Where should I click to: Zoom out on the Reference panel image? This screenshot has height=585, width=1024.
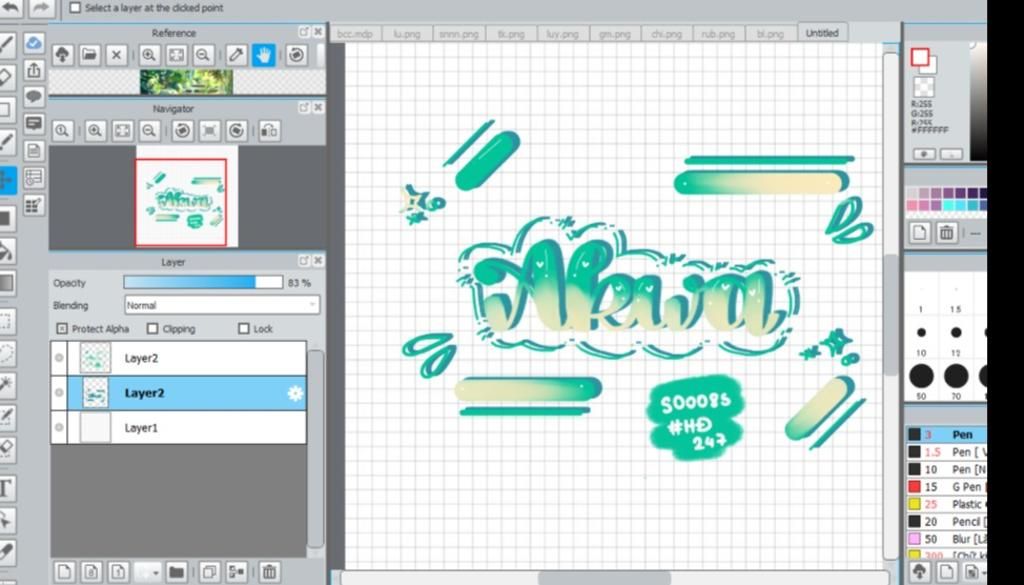pyautogui.click(x=202, y=55)
